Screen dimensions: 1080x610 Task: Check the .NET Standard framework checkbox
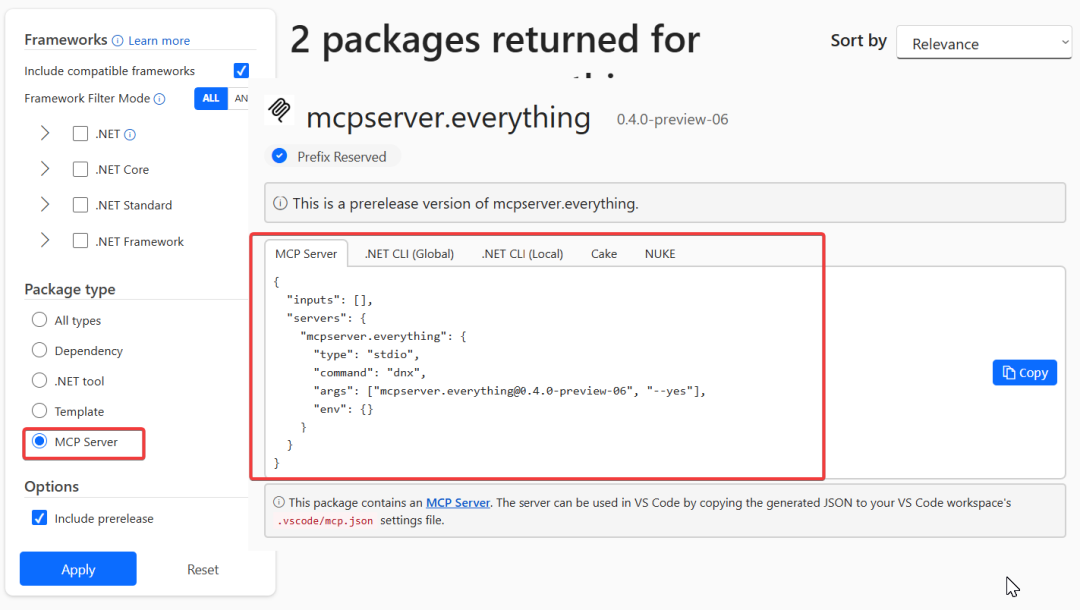[x=81, y=204]
